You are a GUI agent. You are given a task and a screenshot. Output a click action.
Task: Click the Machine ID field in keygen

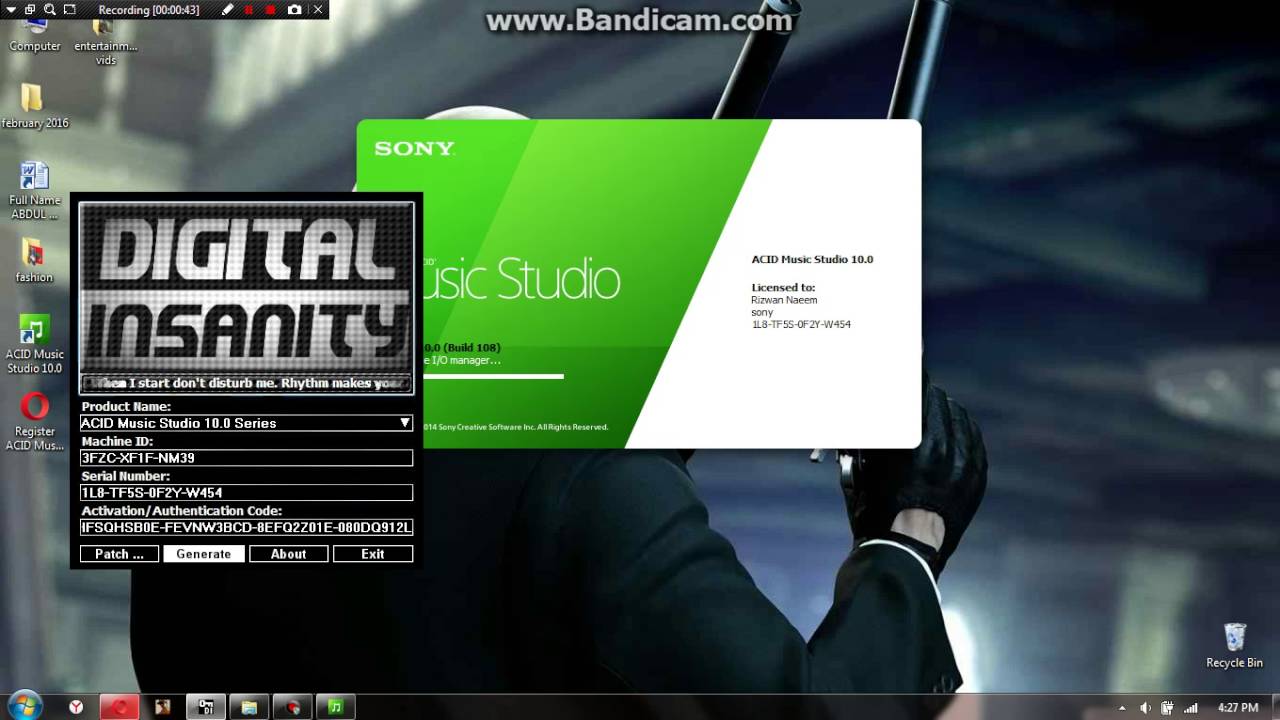[x=246, y=458]
